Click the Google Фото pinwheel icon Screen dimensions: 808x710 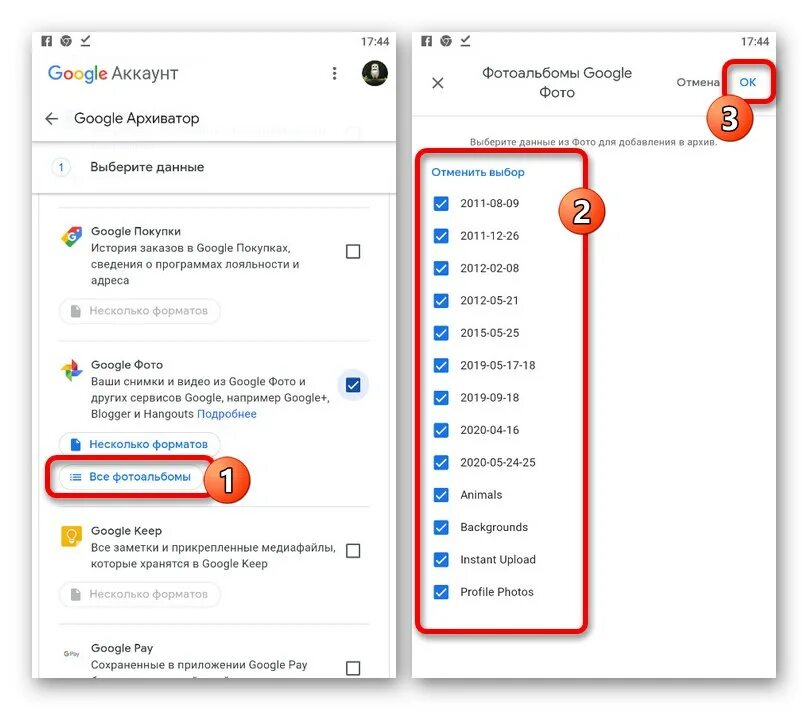[72, 370]
